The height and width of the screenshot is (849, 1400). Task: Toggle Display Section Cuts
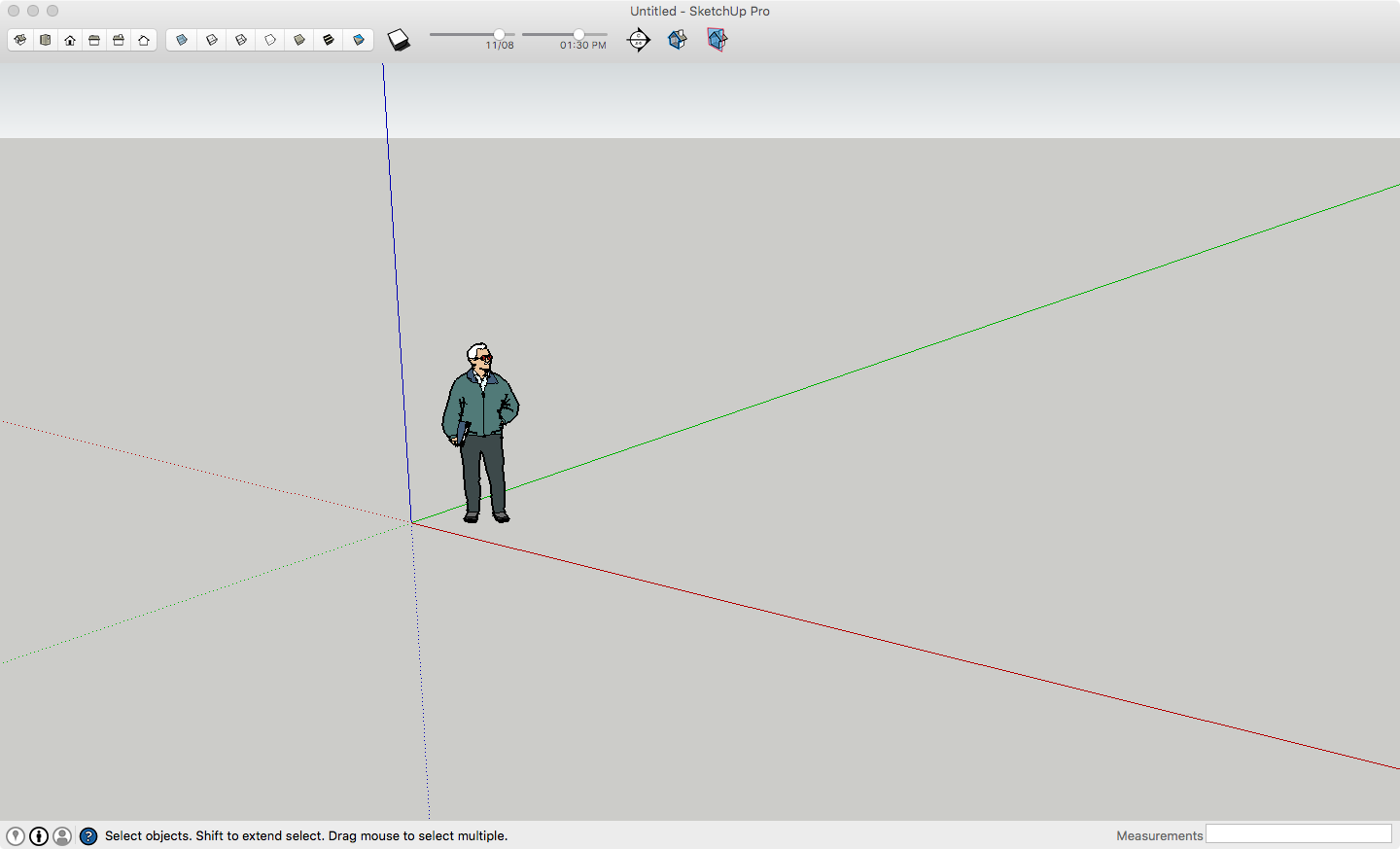pyautogui.click(x=678, y=40)
